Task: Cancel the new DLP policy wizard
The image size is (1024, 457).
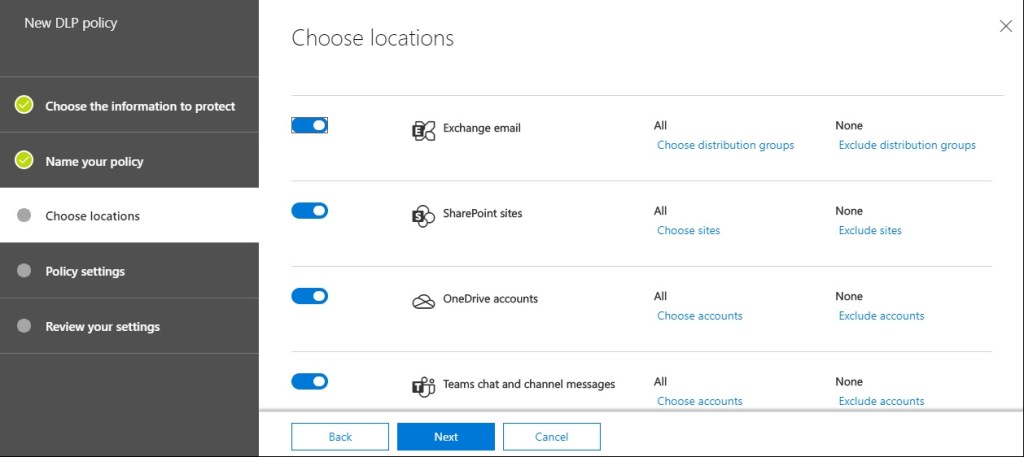Action: [x=552, y=437]
